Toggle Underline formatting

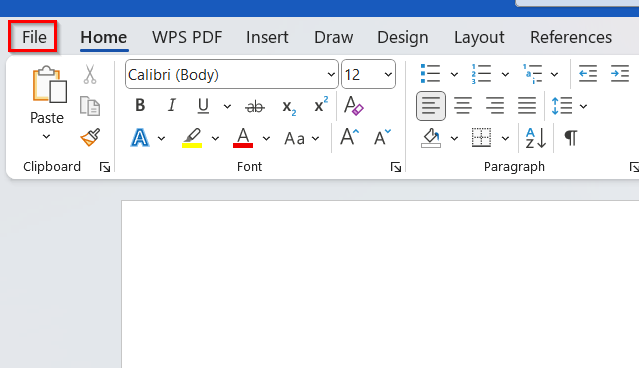203,106
